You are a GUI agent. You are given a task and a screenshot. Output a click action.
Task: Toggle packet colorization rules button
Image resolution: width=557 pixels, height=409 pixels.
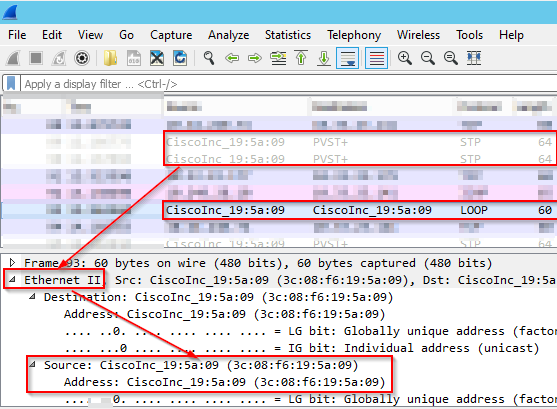click(x=376, y=58)
